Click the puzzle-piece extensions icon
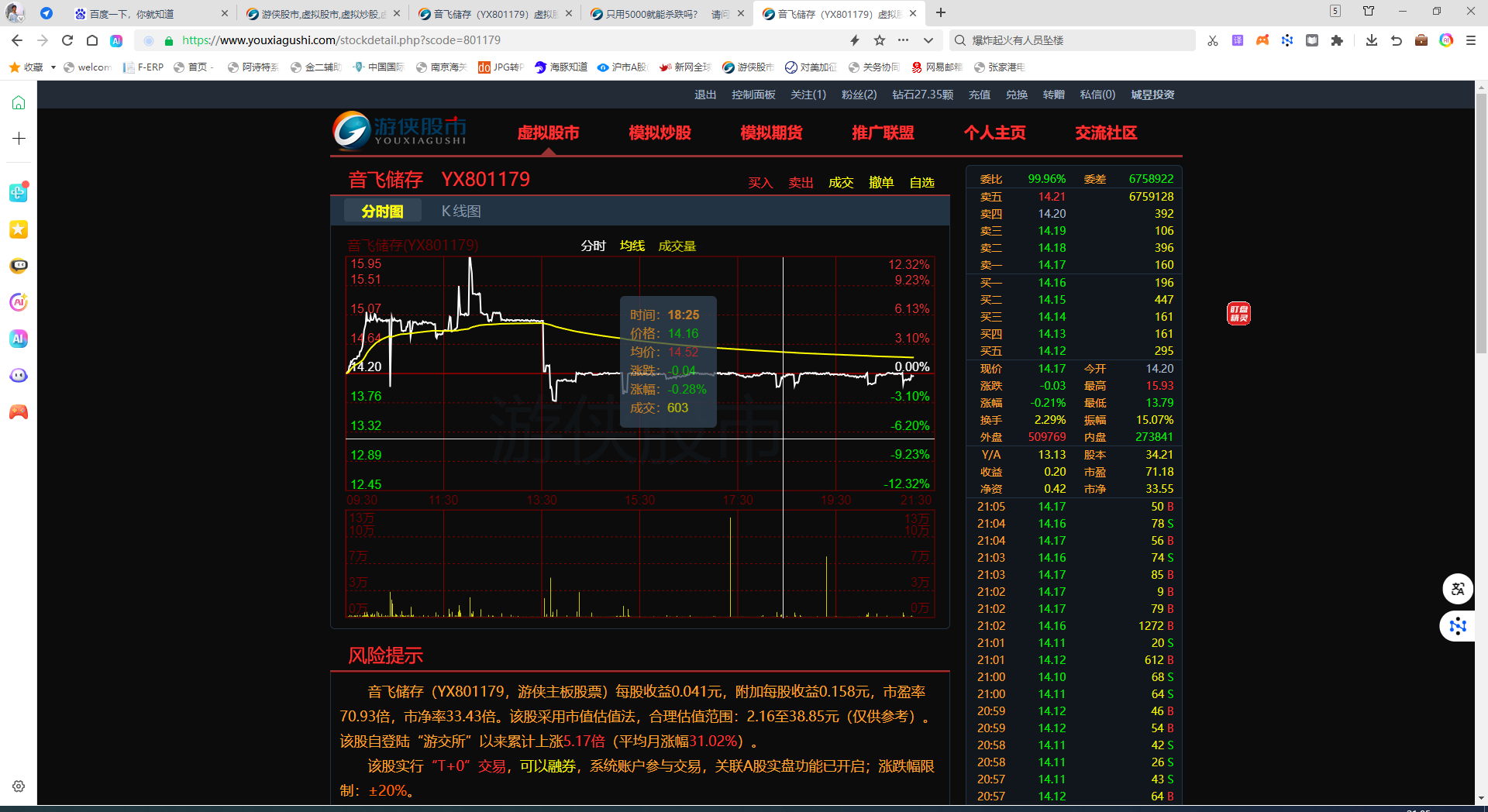This screenshot has width=1488, height=812. click(1337, 40)
